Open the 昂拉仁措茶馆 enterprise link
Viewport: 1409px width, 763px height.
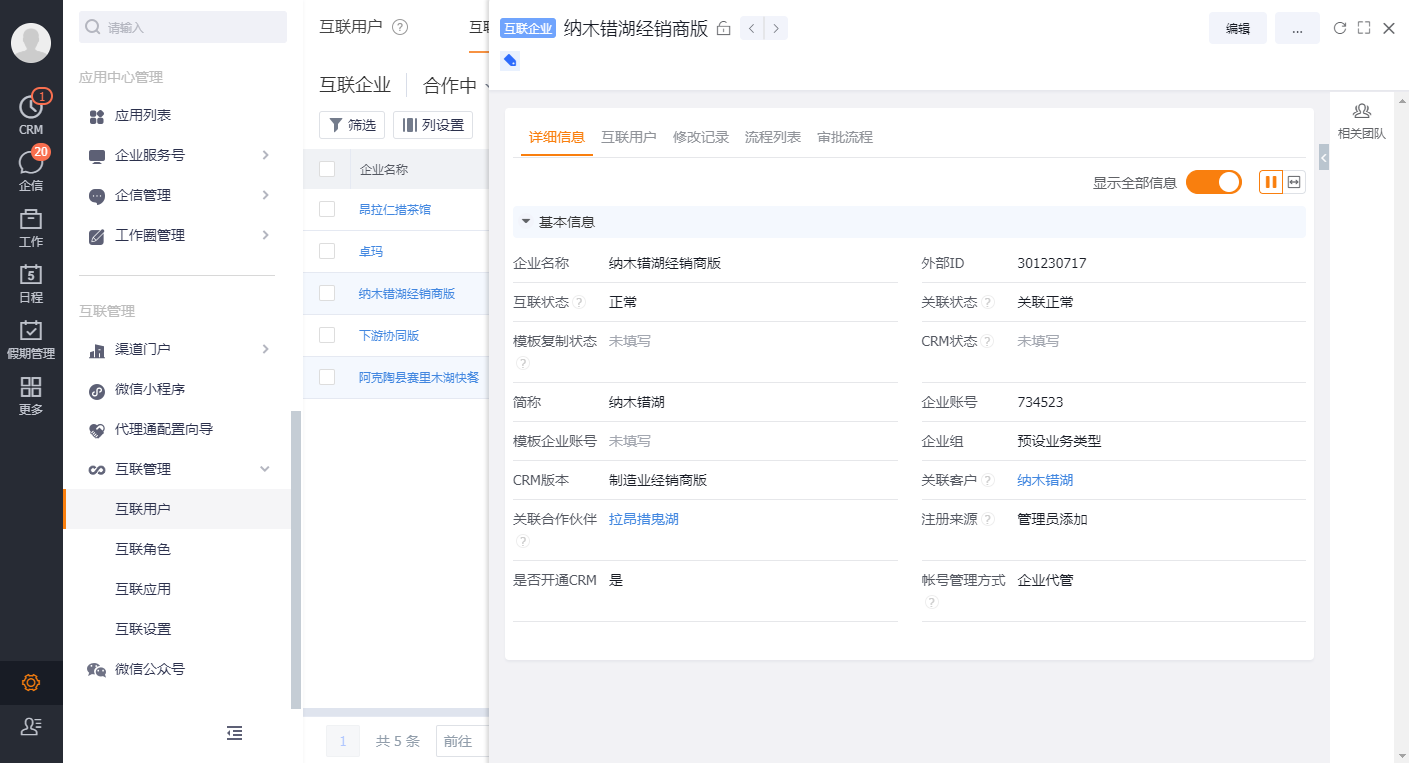click(x=395, y=209)
